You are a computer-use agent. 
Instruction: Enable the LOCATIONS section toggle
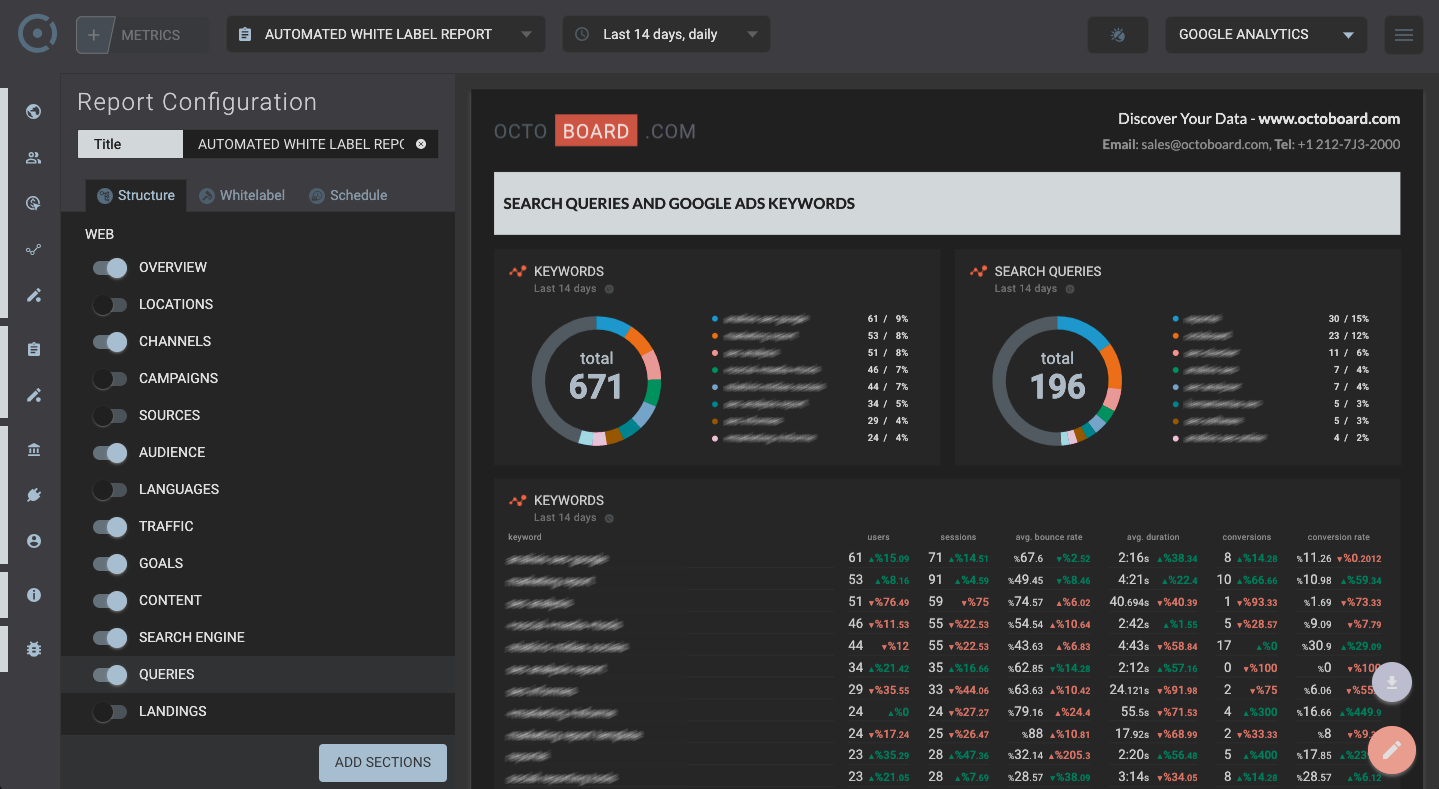(x=110, y=305)
